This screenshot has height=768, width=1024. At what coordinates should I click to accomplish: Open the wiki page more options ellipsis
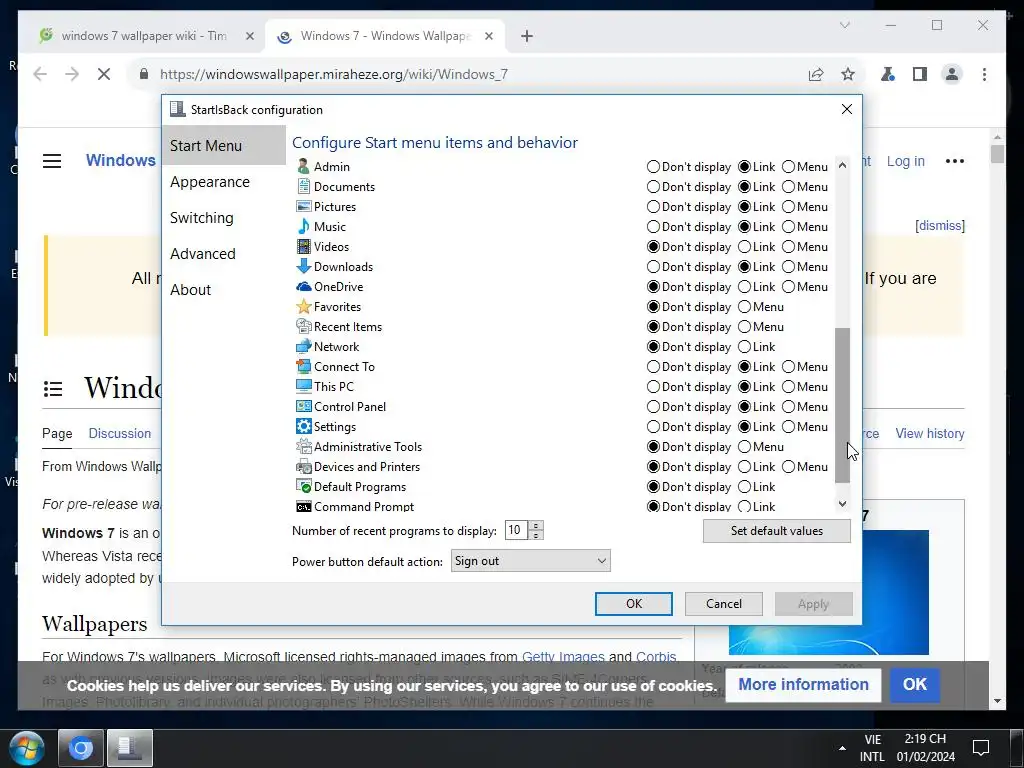pos(955,161)
